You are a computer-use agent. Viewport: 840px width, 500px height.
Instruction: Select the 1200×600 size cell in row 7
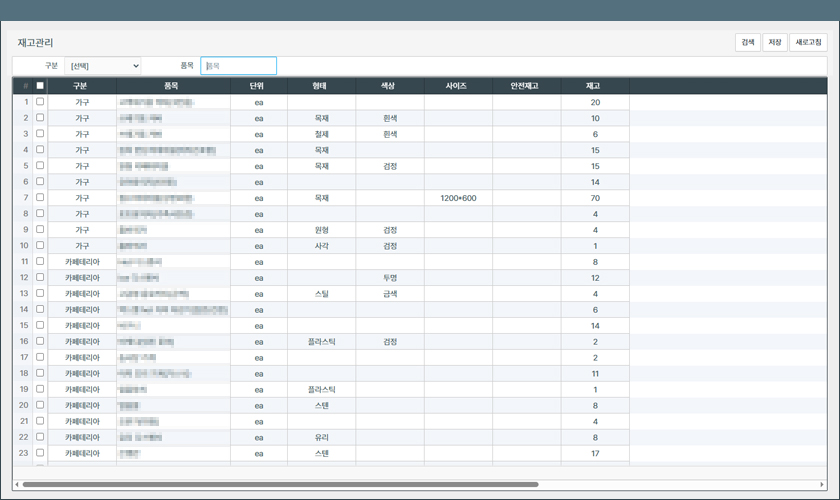pyautogui.click(x=457, y=198)
